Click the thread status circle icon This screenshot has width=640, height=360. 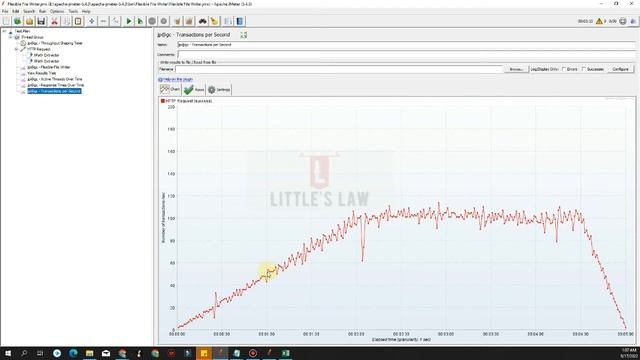[623, 21]
